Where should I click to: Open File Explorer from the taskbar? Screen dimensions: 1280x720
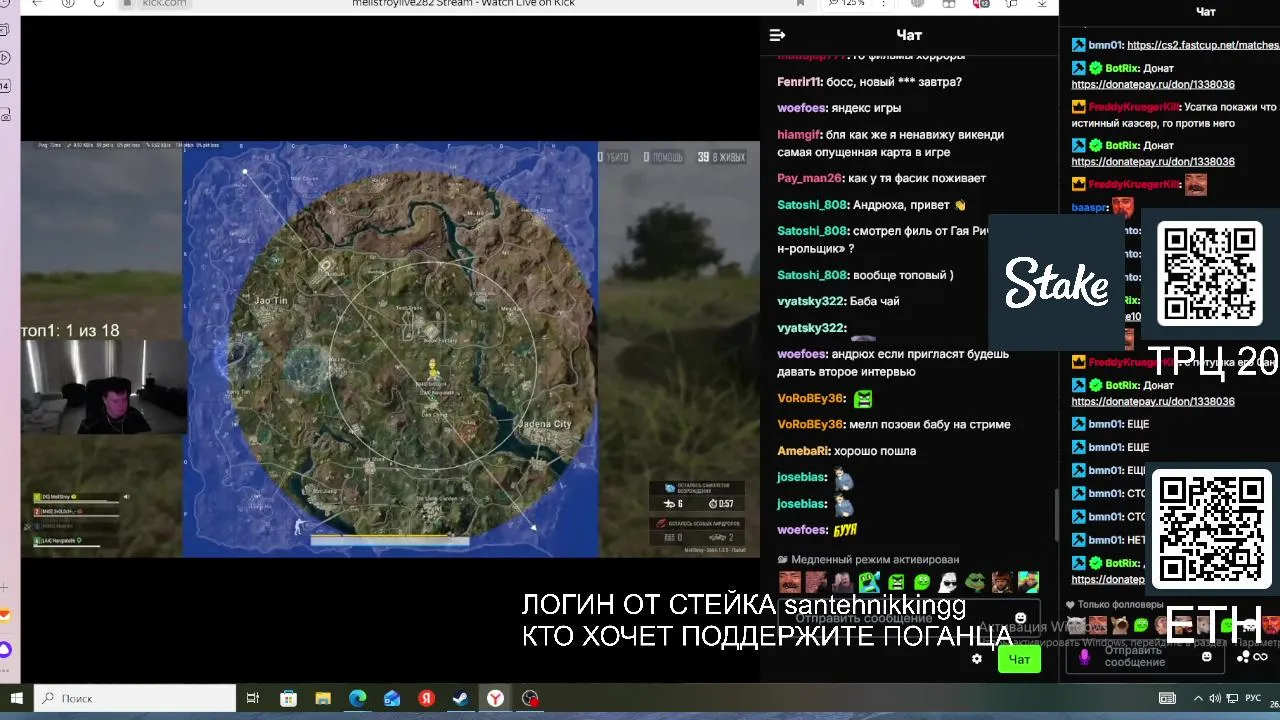pos(323,698)
